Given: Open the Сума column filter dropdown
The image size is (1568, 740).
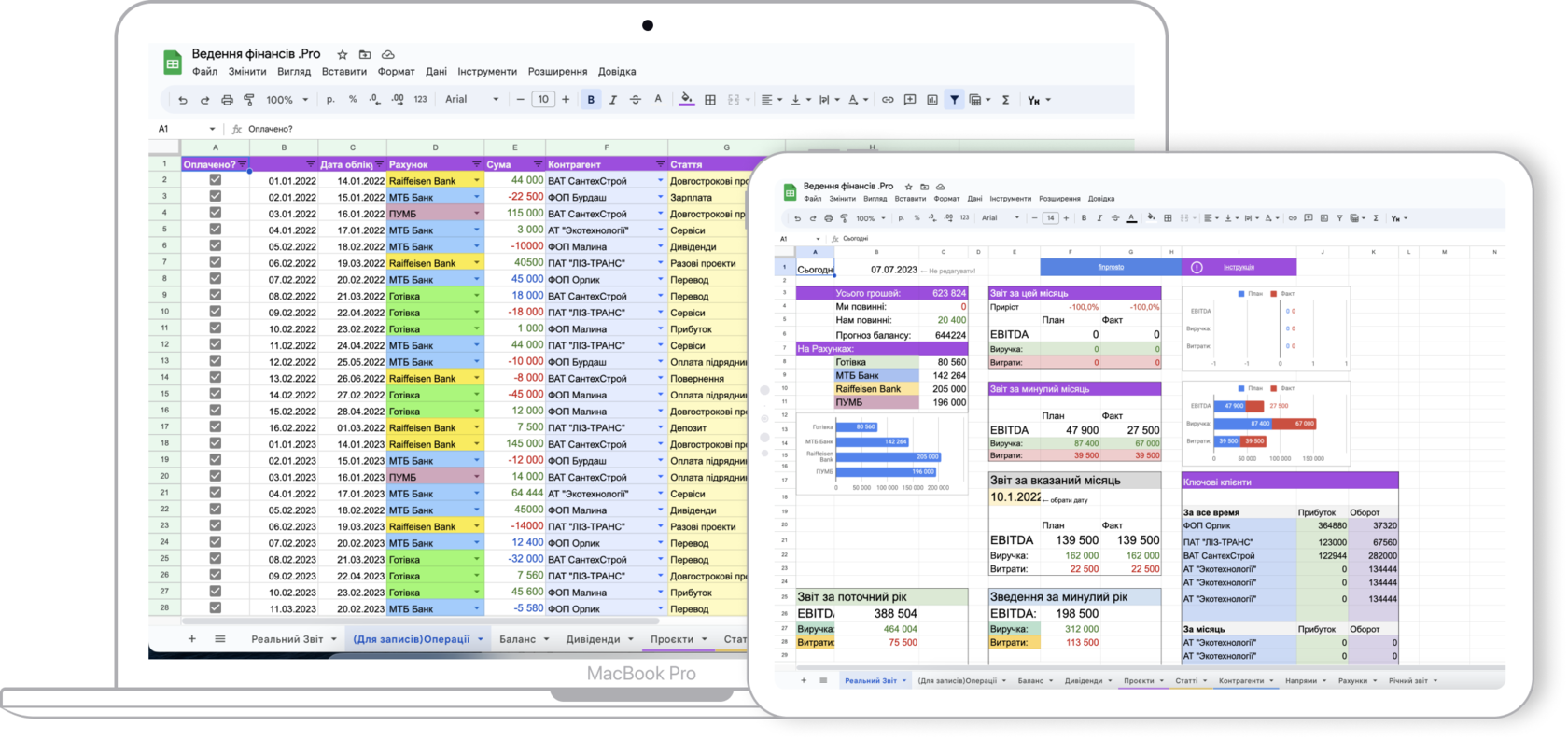Looking at the screenshot, I should (x=538, y=164).
